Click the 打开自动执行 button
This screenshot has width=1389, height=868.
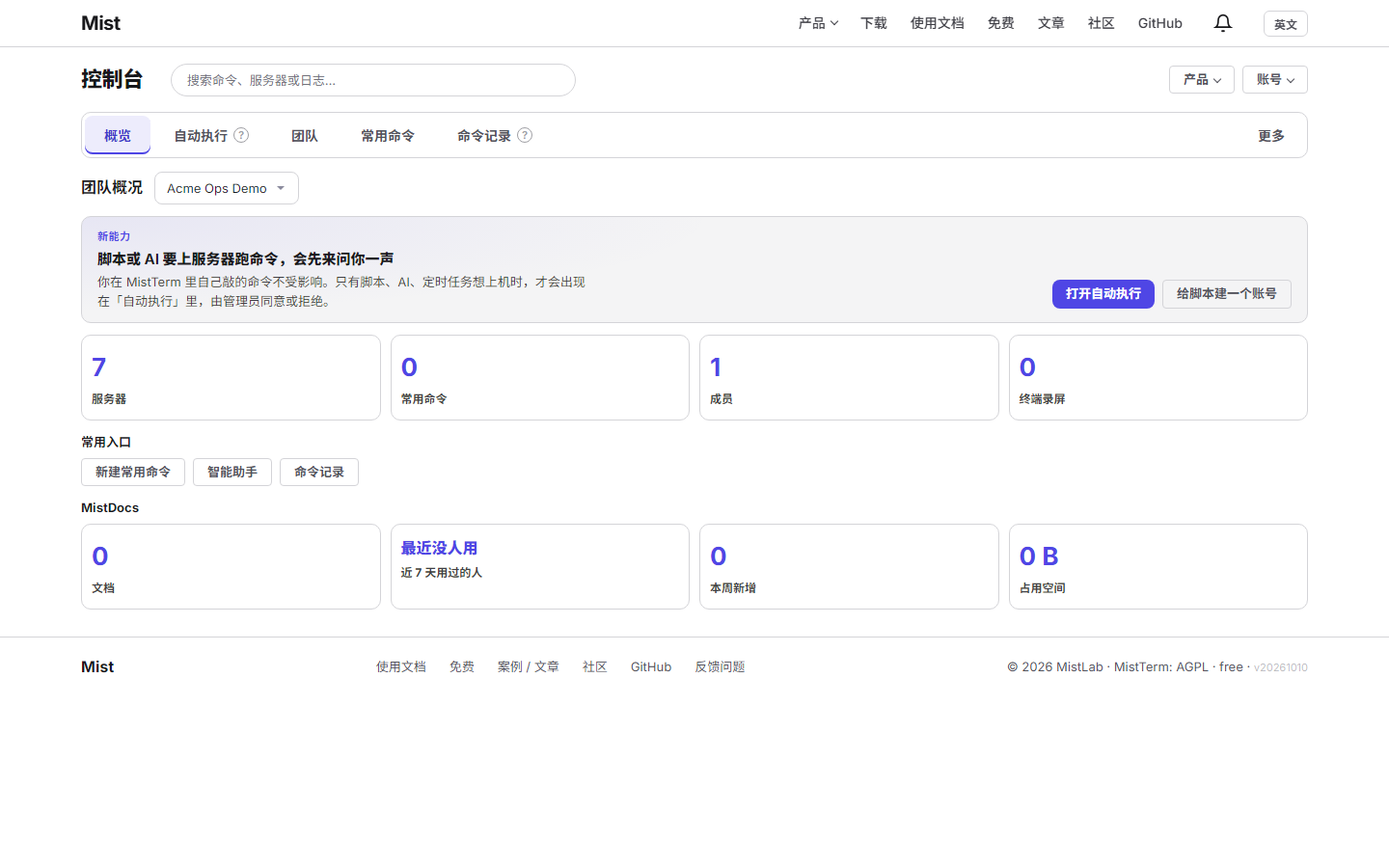coord(1103,294)
